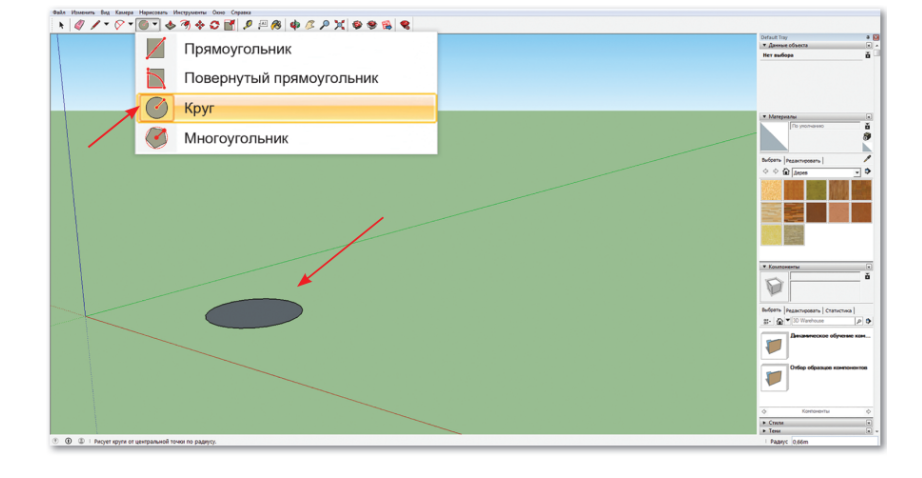922x478 pixels.
Task: Choose the Arc tool in toolbar
Action: [x=119, y=25]
